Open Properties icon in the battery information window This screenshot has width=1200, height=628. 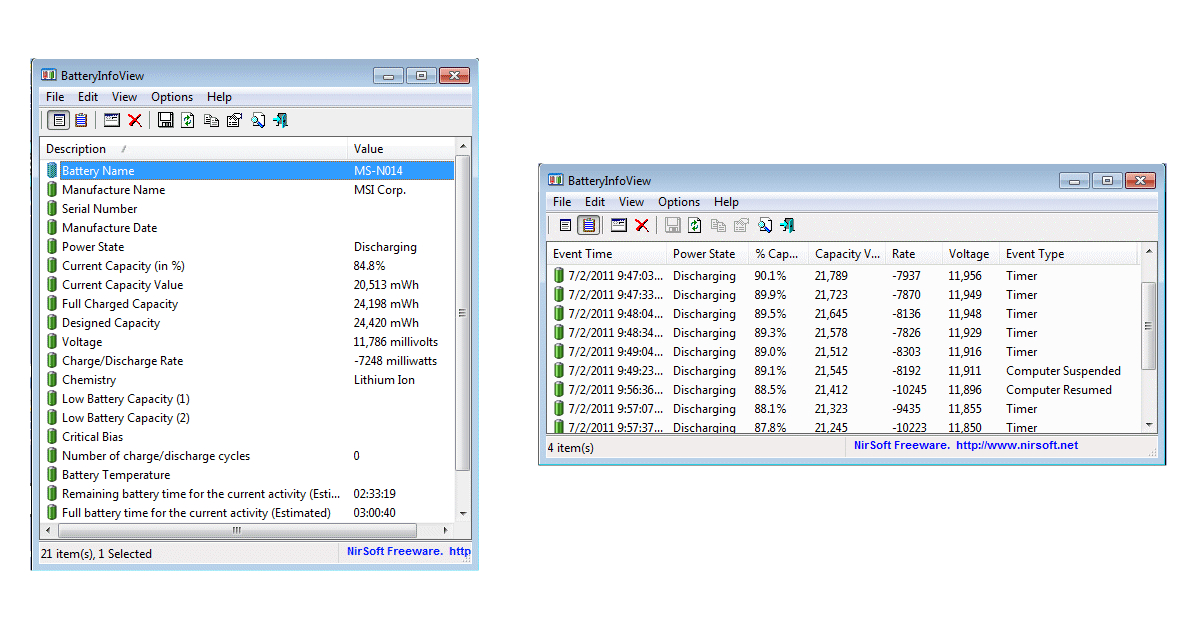point(235,120)
